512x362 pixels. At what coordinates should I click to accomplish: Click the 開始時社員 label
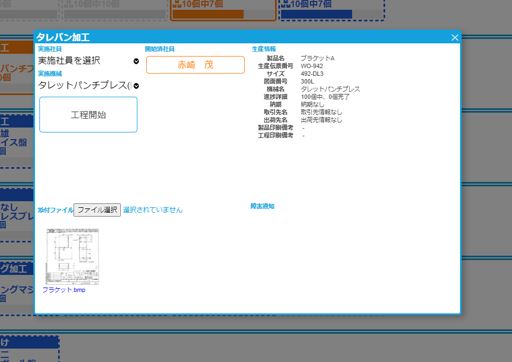coord(160,49)
